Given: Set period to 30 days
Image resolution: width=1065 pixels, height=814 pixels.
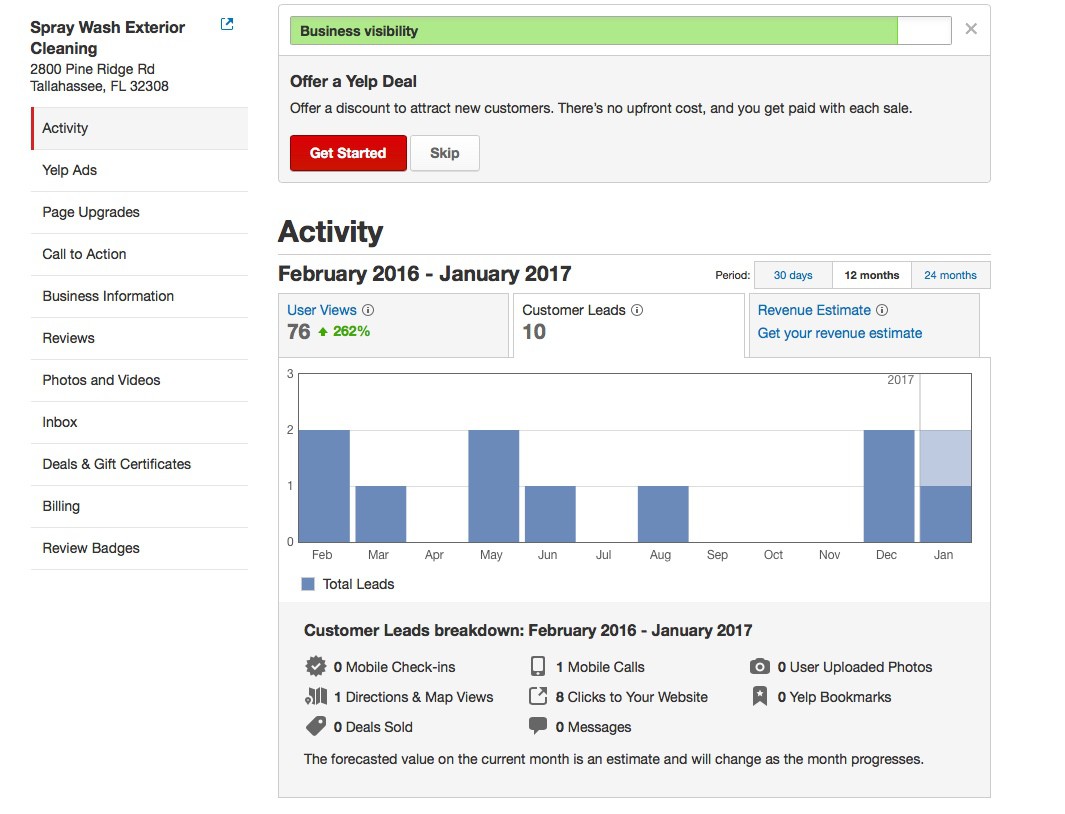Looking at the screenshot, I should 793,275.
